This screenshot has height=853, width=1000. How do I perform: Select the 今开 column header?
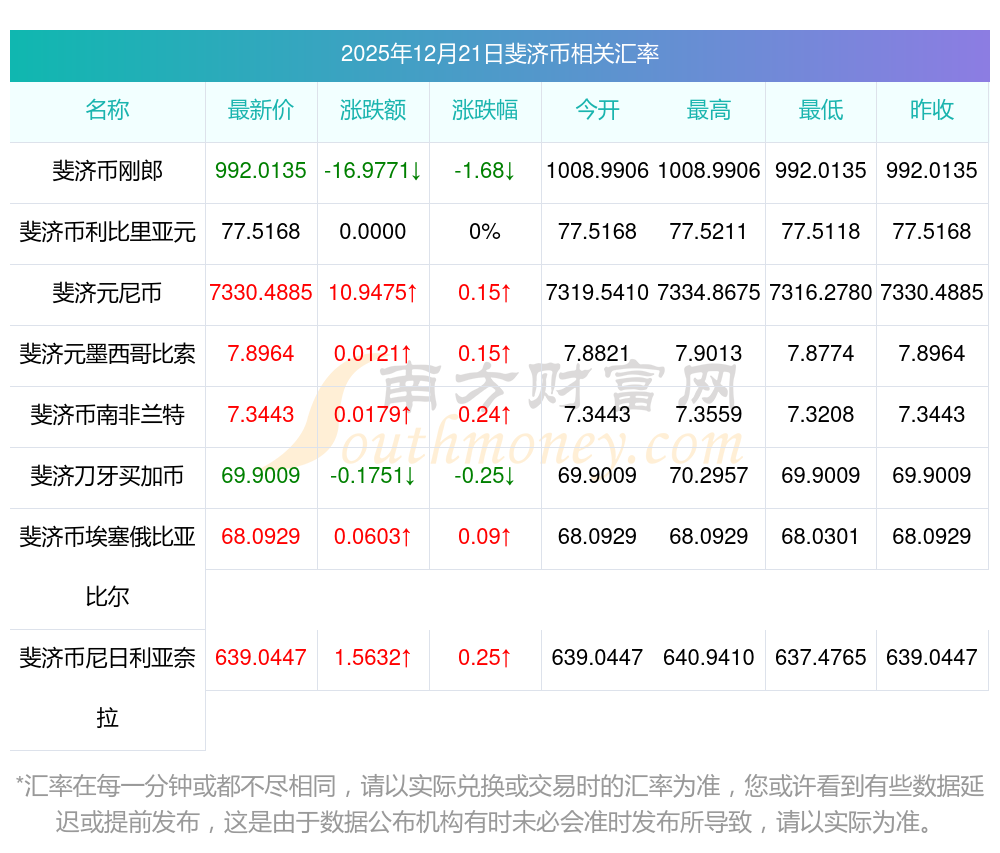click(597, 110)
